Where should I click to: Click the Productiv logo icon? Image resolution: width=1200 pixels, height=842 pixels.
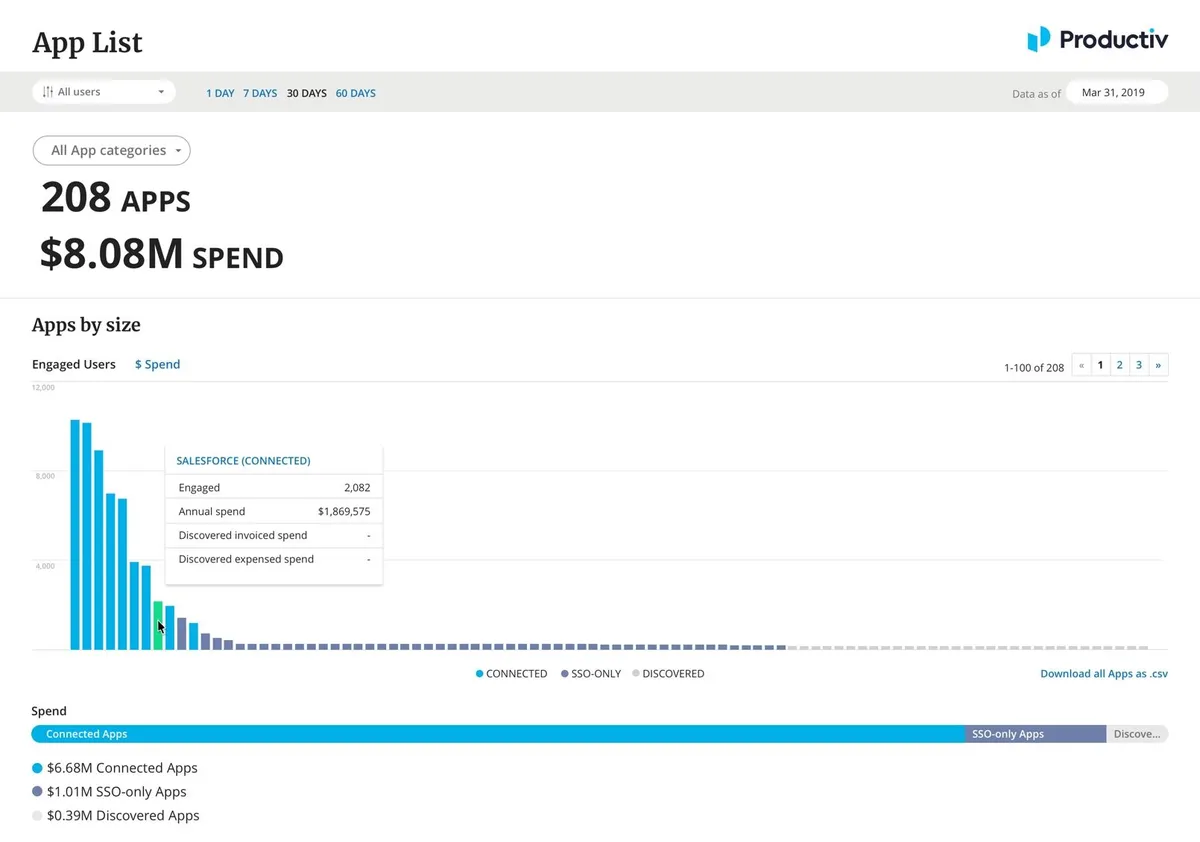click(1039, 39)
